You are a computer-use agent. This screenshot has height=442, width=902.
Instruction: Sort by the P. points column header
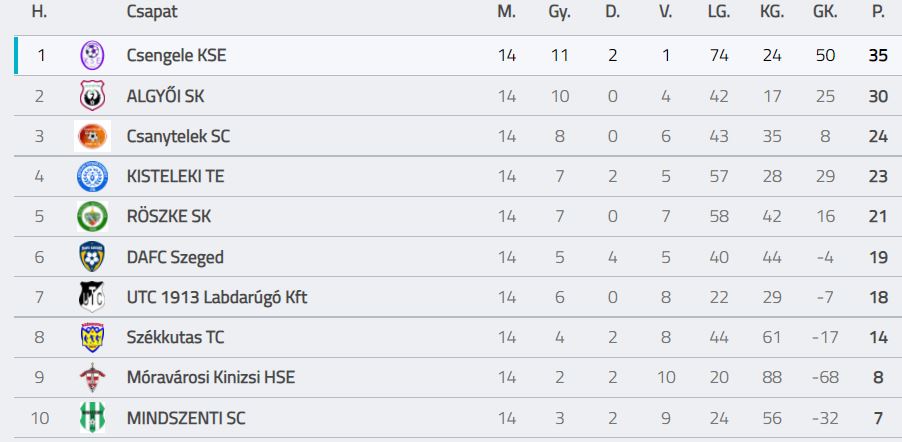pyautogui.click(x=878, y=13)
